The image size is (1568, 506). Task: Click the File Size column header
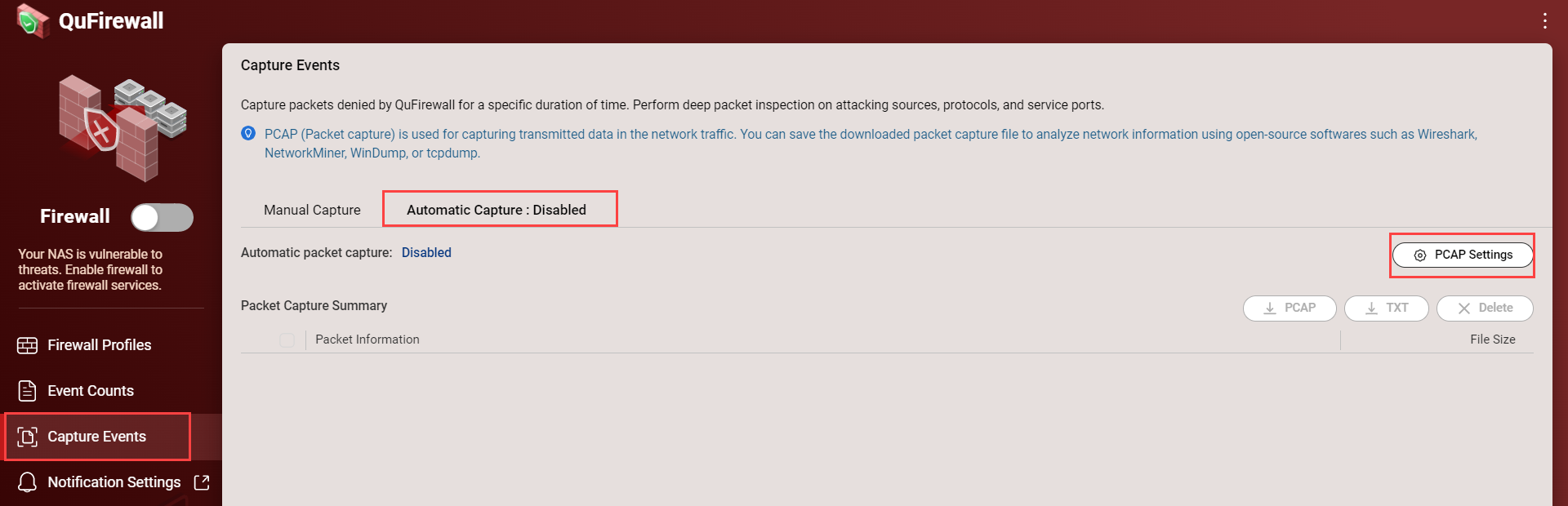click(x=1492, y=340)
